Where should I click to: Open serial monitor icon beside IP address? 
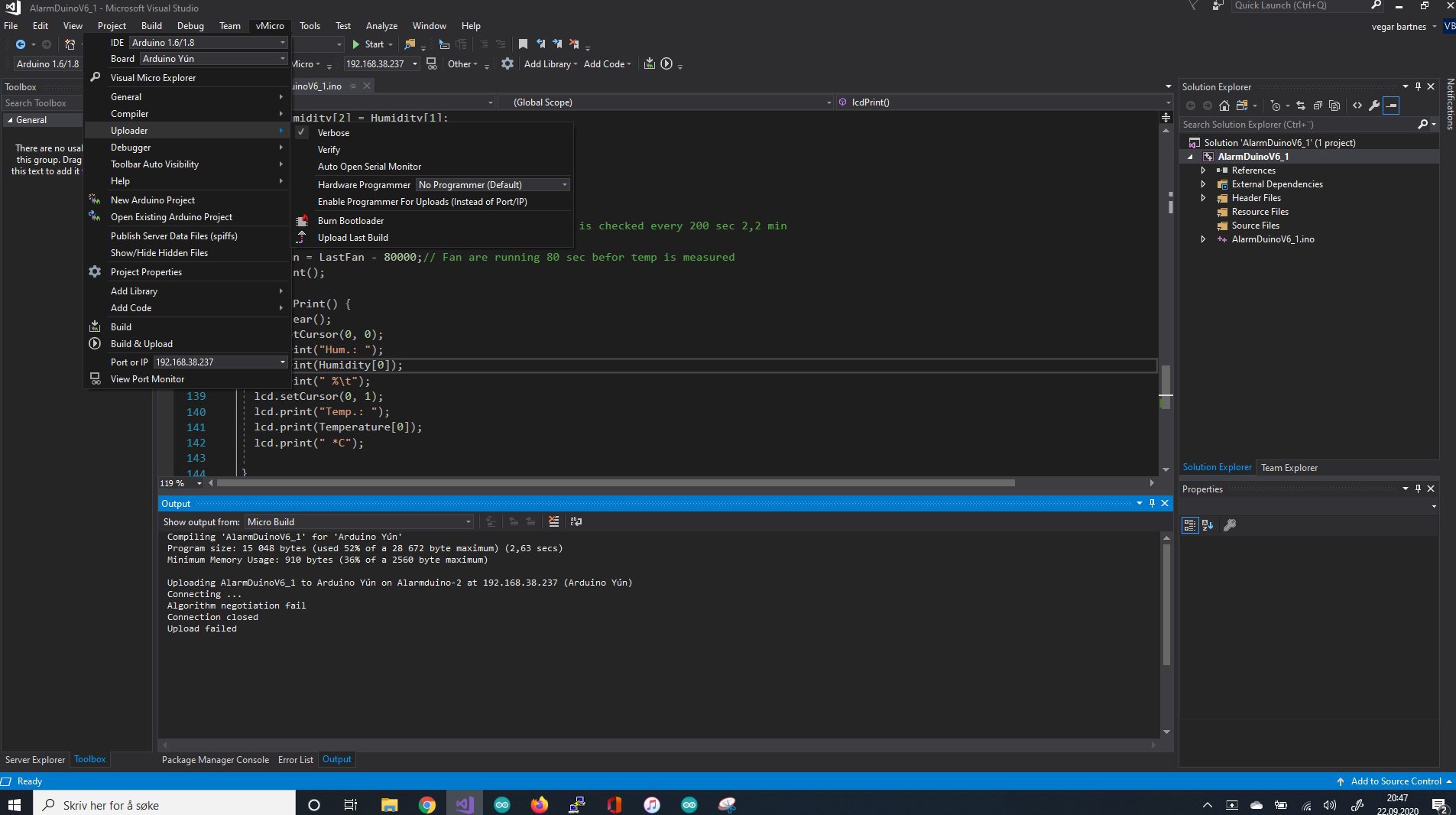(432, 63)
